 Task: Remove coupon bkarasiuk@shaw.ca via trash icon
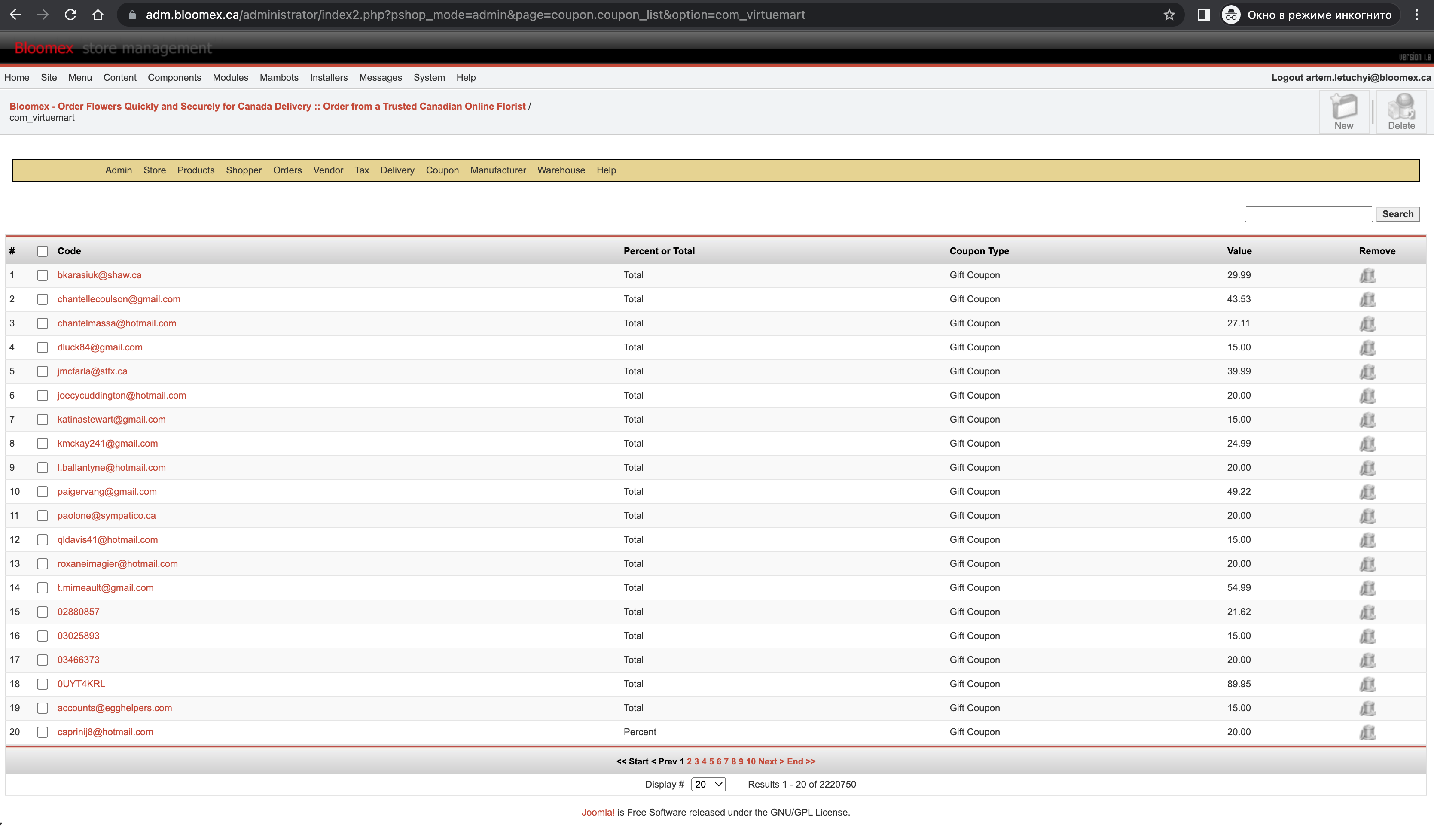coord(1367,276)
